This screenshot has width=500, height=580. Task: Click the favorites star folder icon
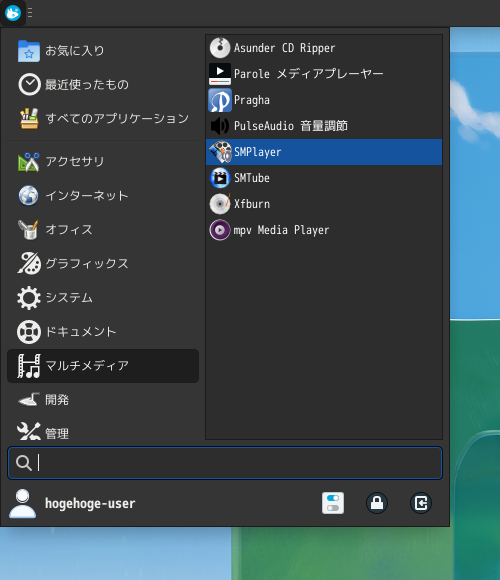pos(29,51)
